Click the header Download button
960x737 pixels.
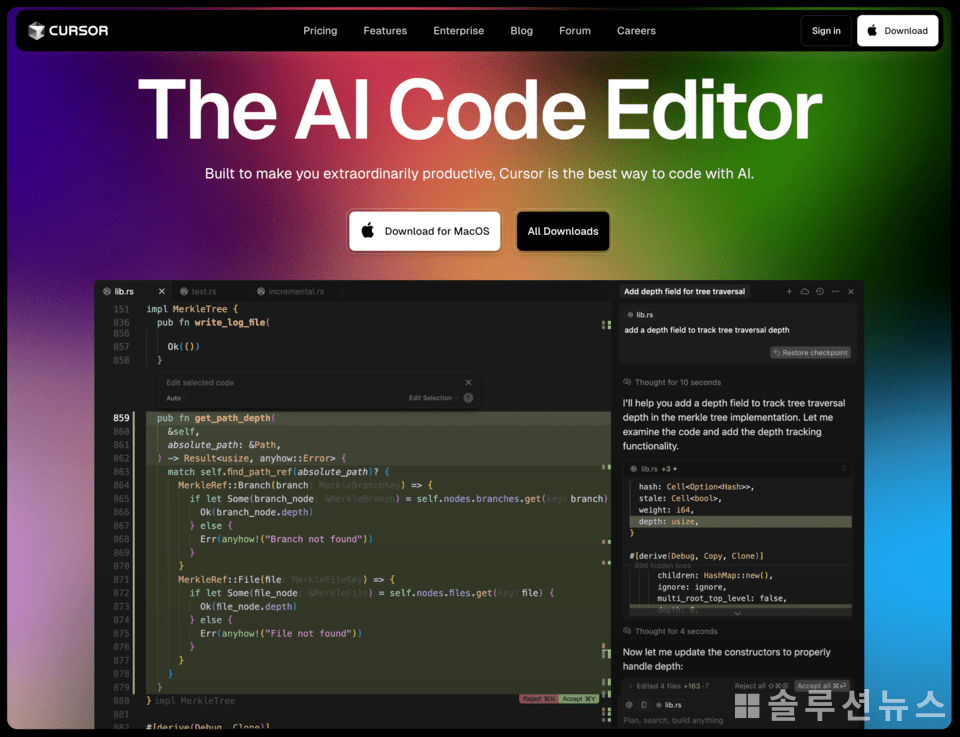[x=898, y=31]
